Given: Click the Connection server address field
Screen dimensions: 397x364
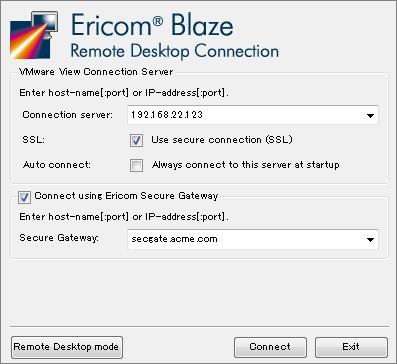Looking at the screenshot, I should coord(253,115).
